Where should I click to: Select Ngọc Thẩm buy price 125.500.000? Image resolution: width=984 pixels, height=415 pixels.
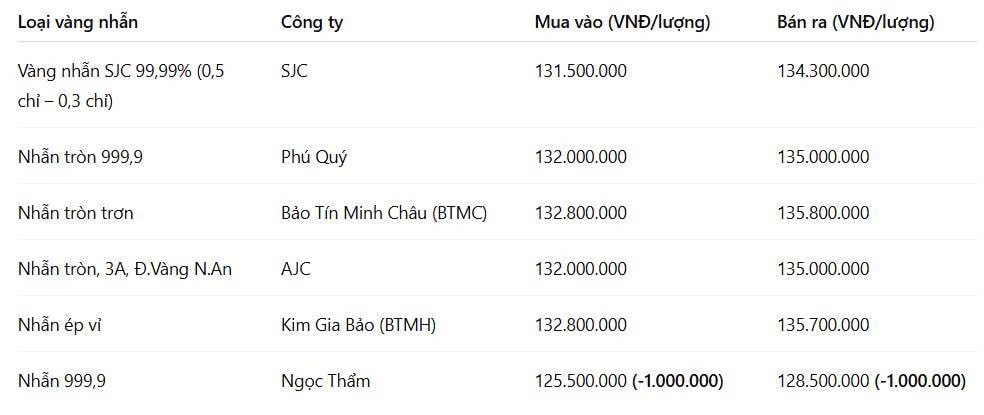point(581,381)
